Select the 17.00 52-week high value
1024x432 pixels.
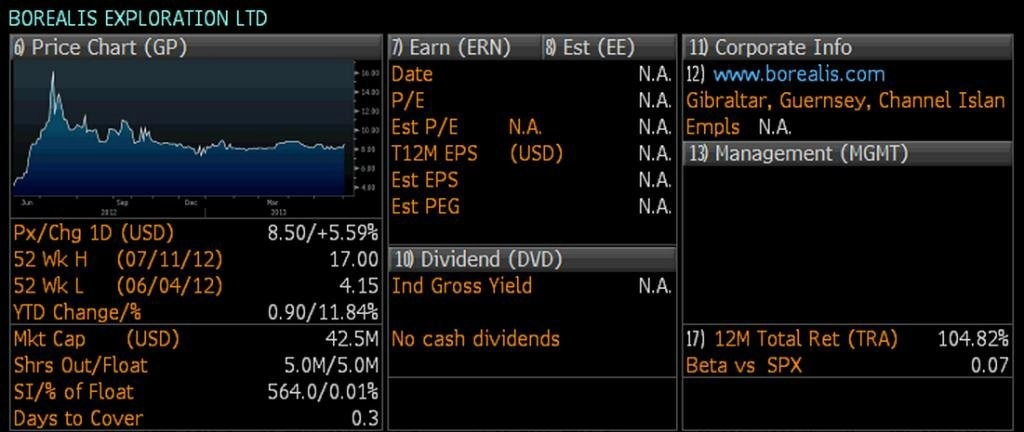pyautogui.click(x=355, y=260)
